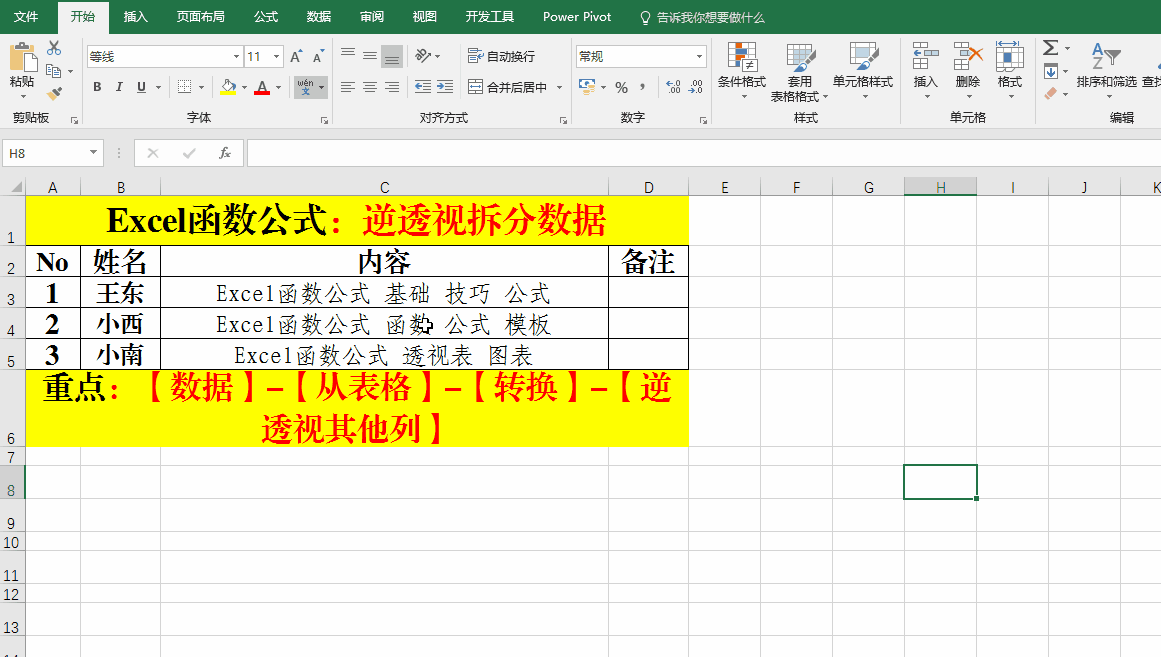Click the Increase Font Size icon

pyautogui.click(x=297, y=57)
